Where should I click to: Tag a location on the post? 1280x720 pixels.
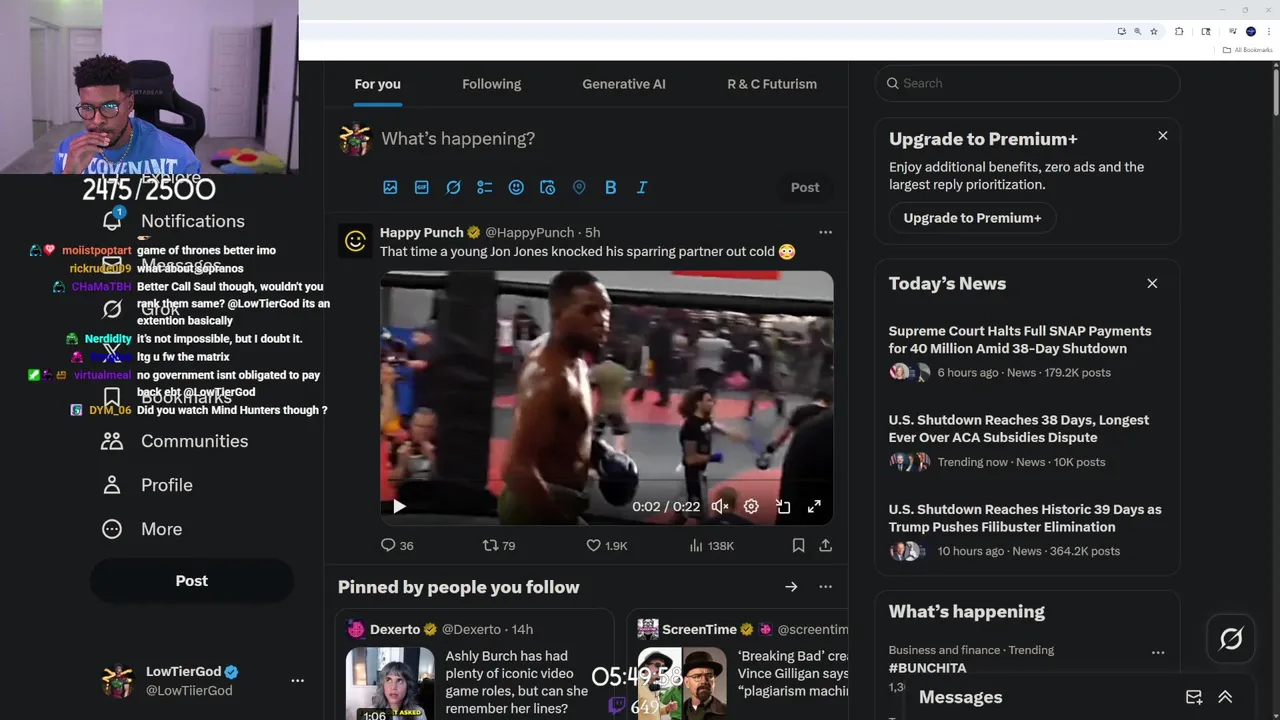(579, 187)
